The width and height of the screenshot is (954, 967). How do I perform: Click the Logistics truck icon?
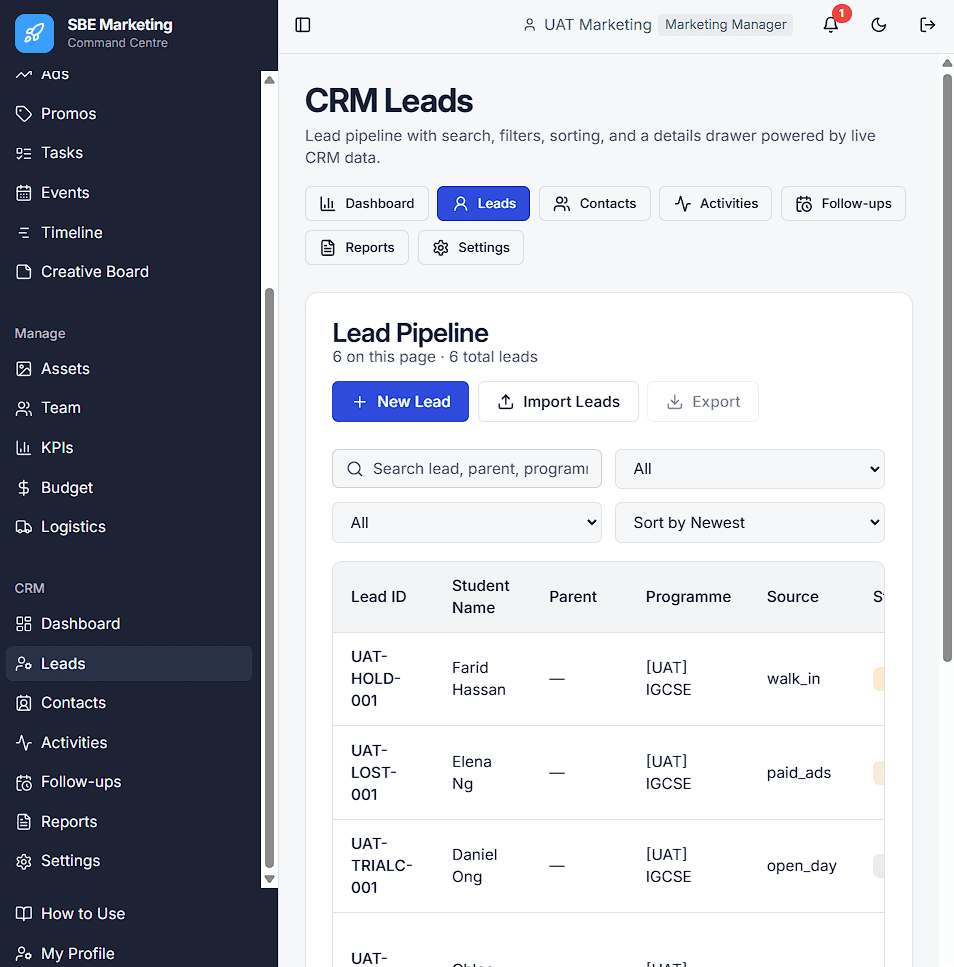tap(23, 527)
